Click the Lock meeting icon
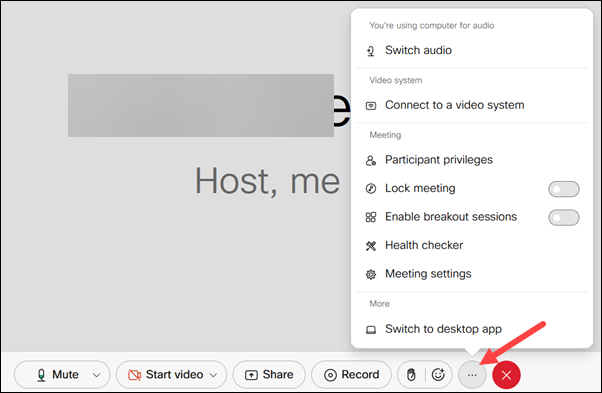This screenshot has width=602, height=393. 371,188
